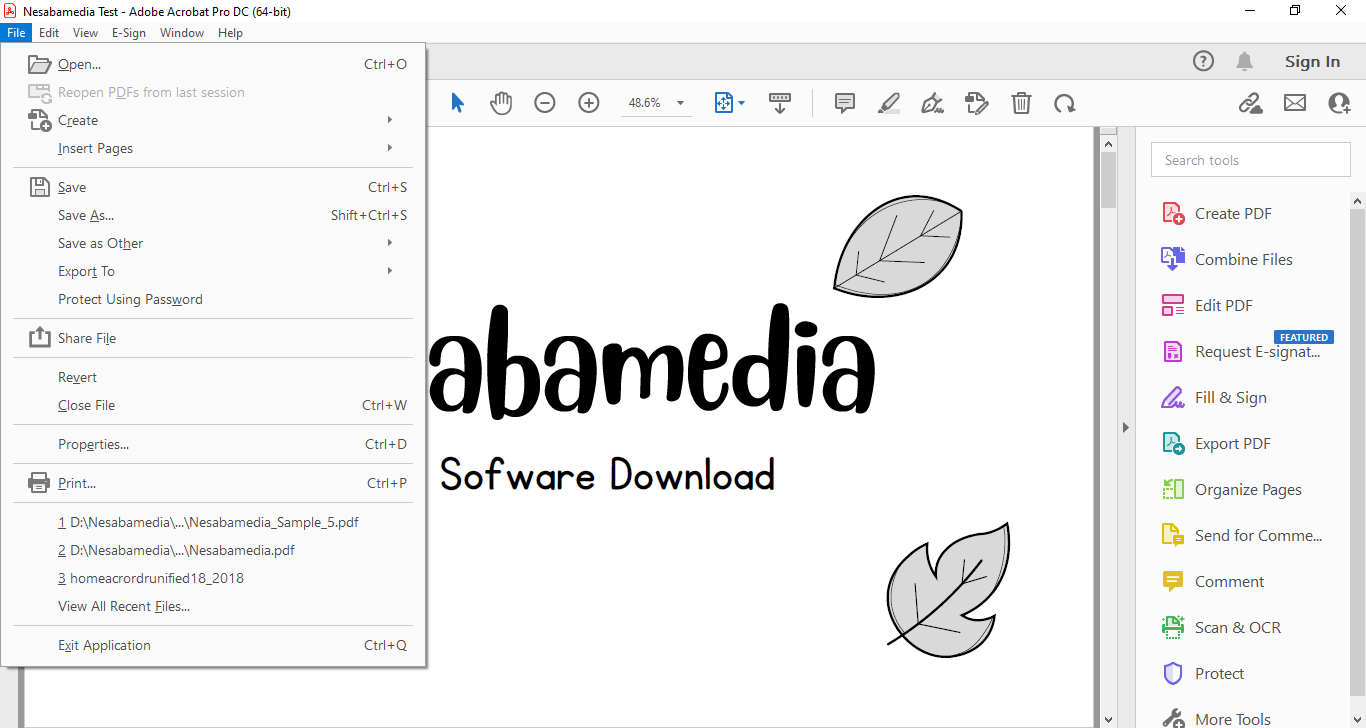Choose Save As from File menu
The height and width of the screenshot is (728, 1366).
point(86,215)
